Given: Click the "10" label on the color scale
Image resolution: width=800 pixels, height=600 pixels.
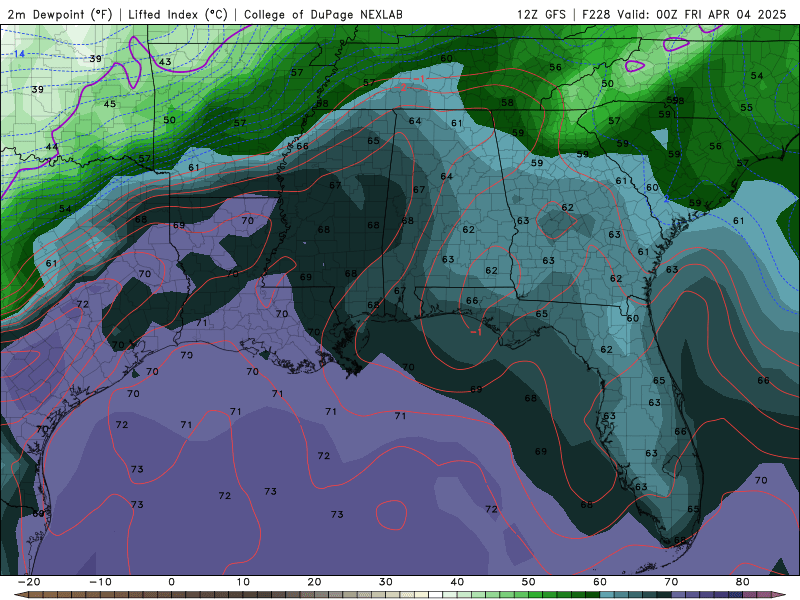Looking at the screenshot, I should [x=243, y=582].
